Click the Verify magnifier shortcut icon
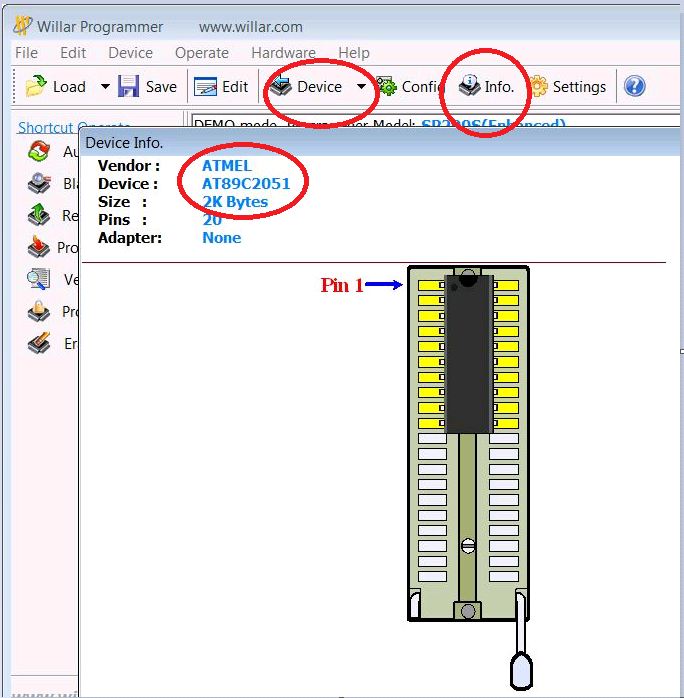Viewport: 684px width, 698px height. [39, 279]
